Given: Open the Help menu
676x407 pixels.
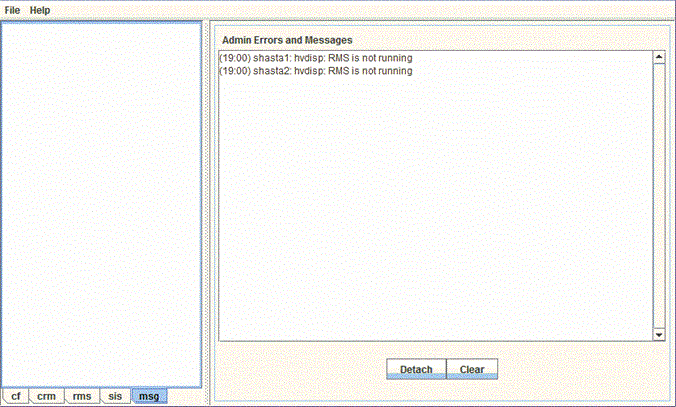Looking at the screenshot, I should pyautogui.click(x=40, y=9).
